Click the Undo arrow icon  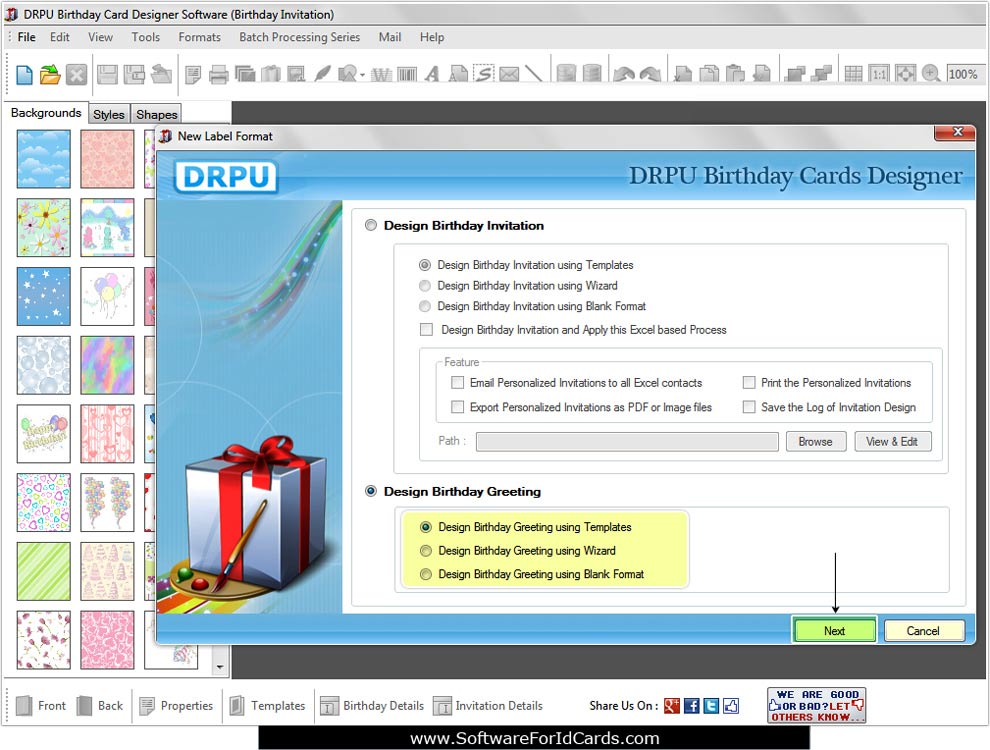click(x=624, y=74)
